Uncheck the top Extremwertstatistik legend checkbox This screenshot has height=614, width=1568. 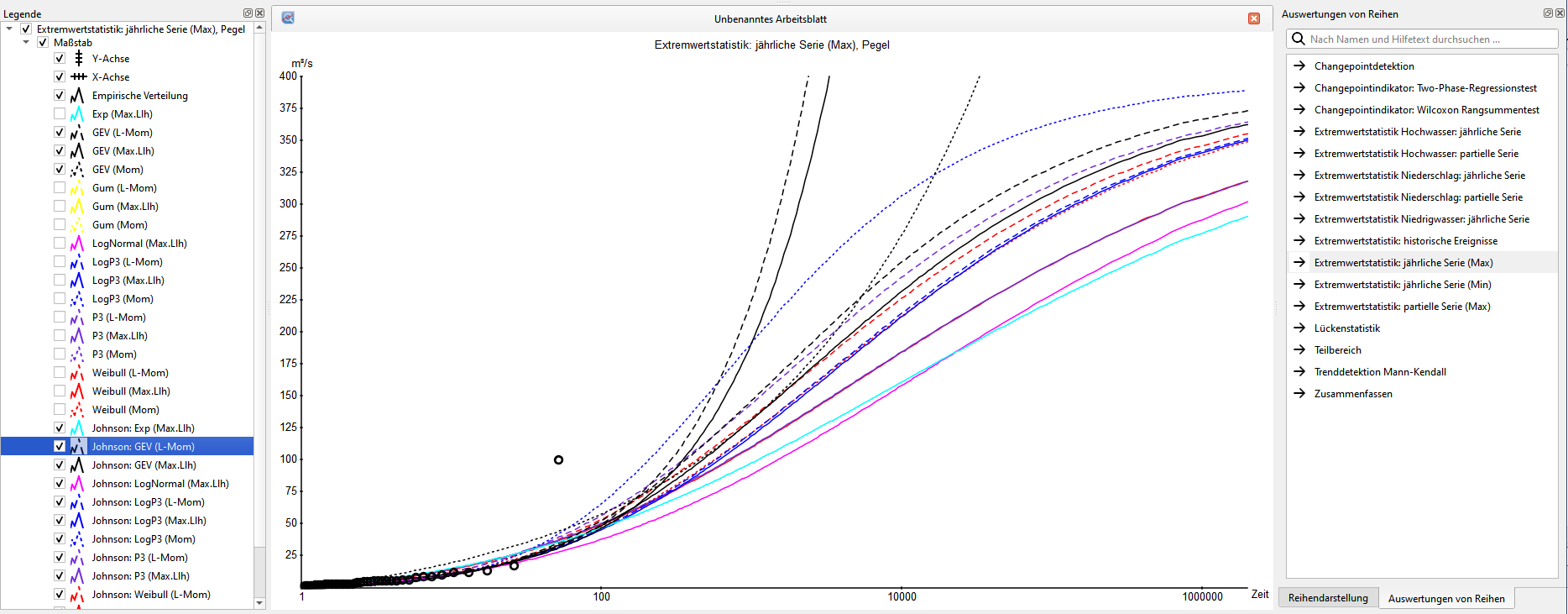pos(26,29)
